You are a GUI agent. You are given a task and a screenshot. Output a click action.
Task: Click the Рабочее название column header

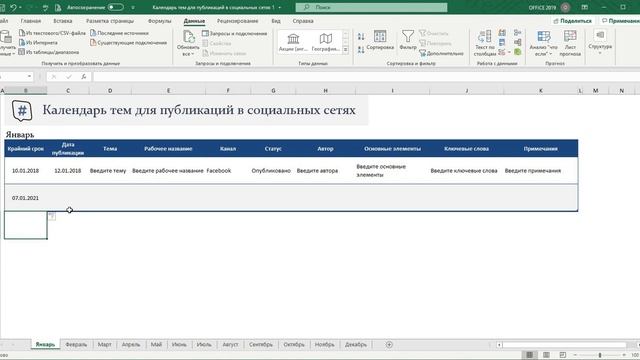[x=168, y=149]
